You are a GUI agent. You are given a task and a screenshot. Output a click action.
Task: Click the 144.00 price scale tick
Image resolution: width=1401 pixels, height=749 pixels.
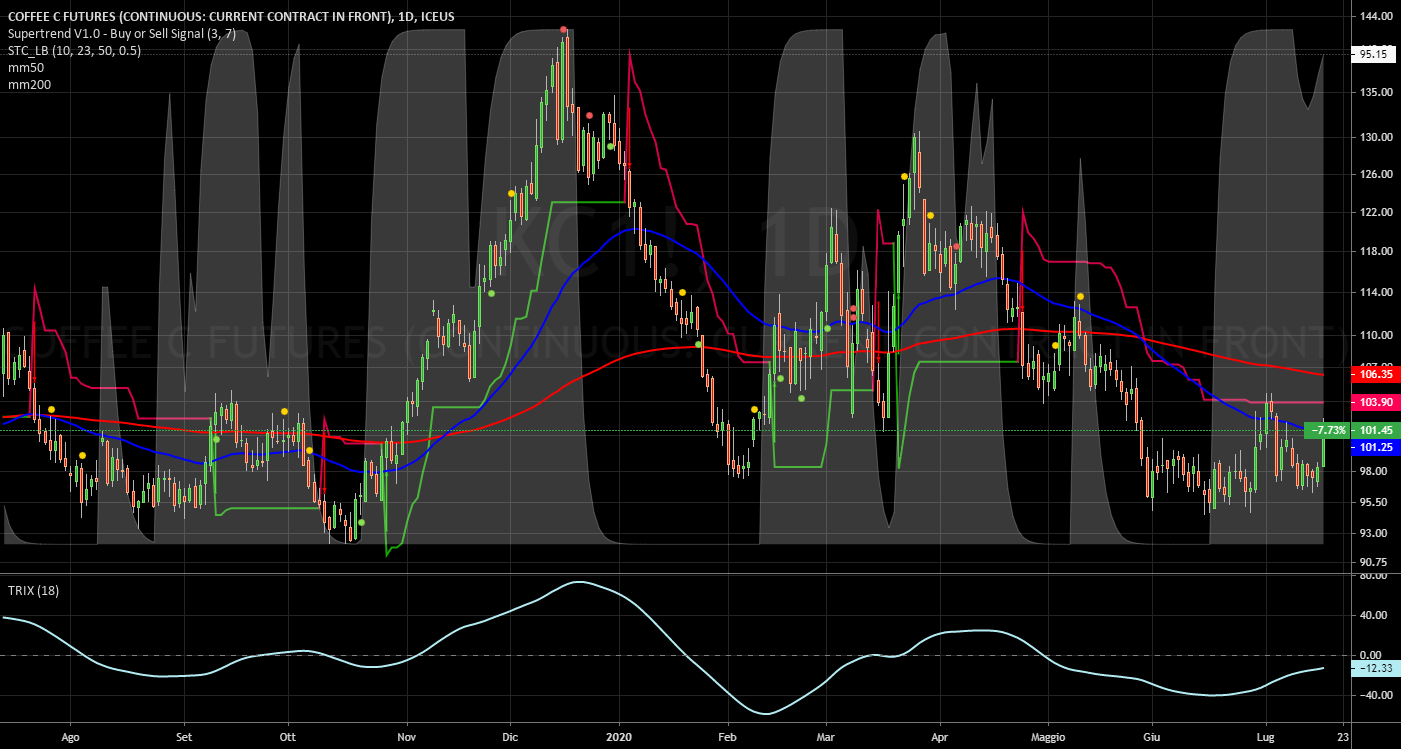[x=1375, y=17]
